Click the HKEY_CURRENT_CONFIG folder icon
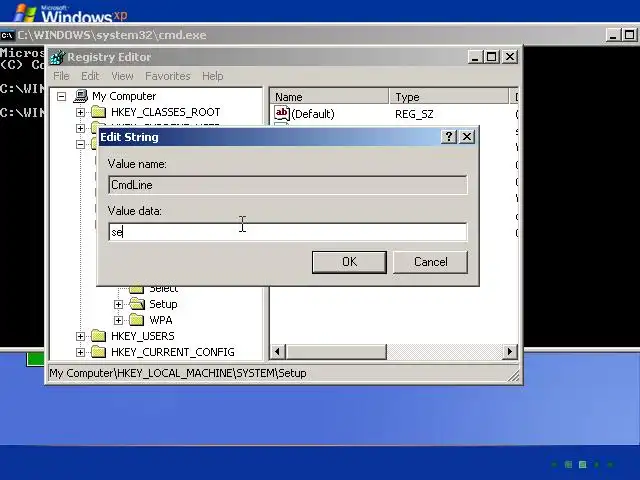The image size is (640, 480). click(98, 352)
